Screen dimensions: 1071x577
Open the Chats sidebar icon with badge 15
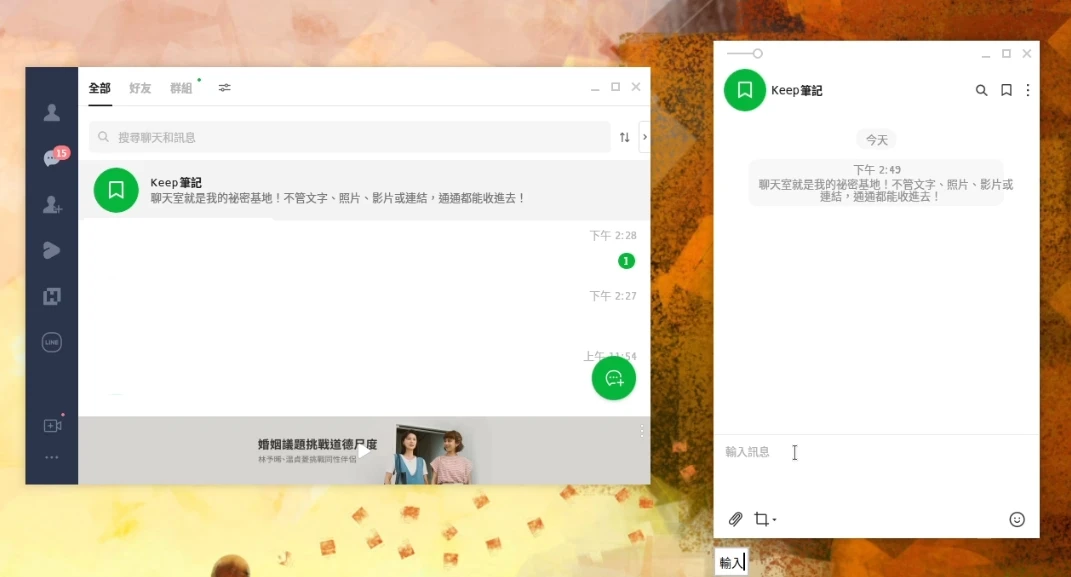click(x=54, y=157)
